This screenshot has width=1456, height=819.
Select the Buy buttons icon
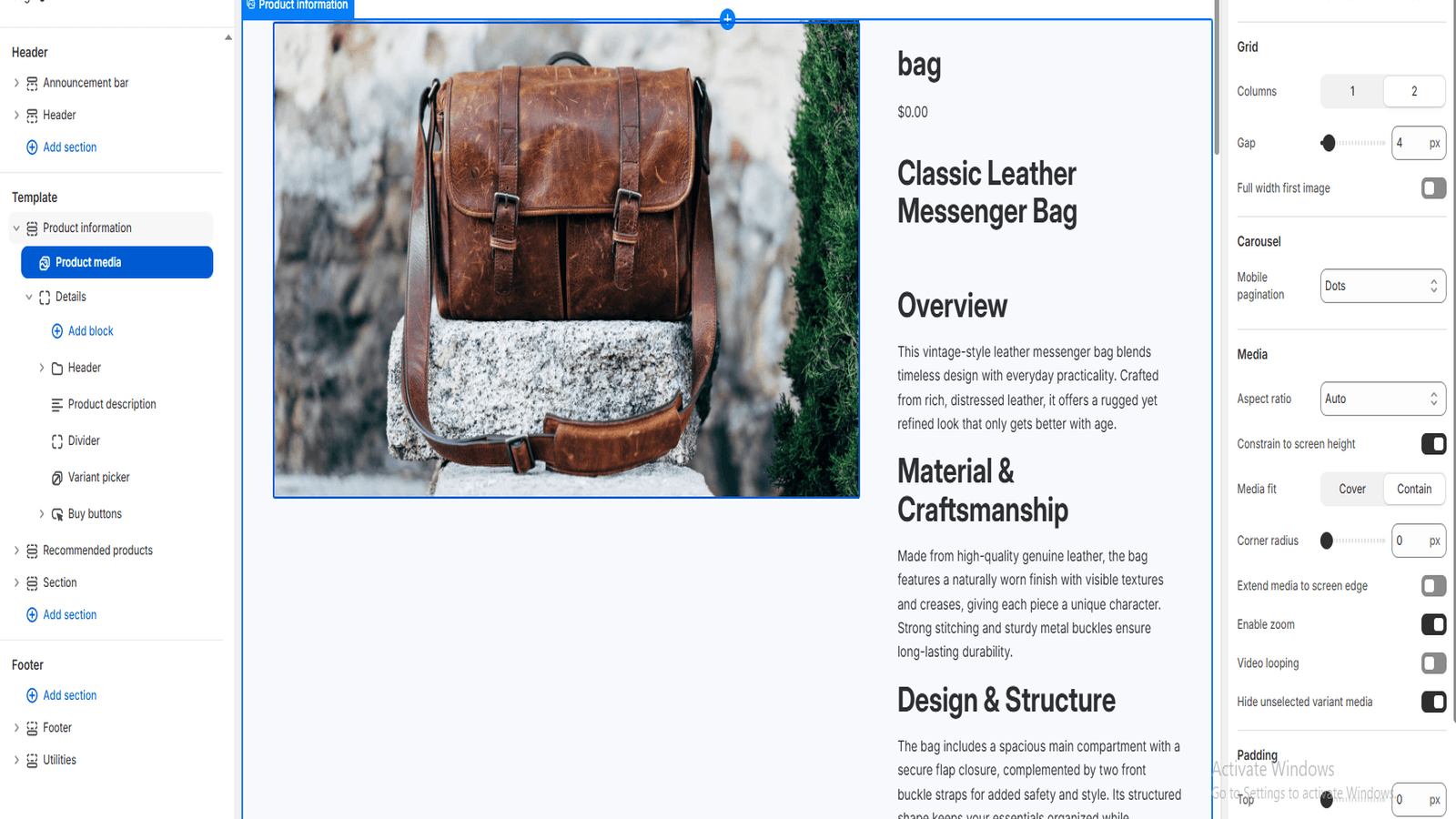click(56, 513)
